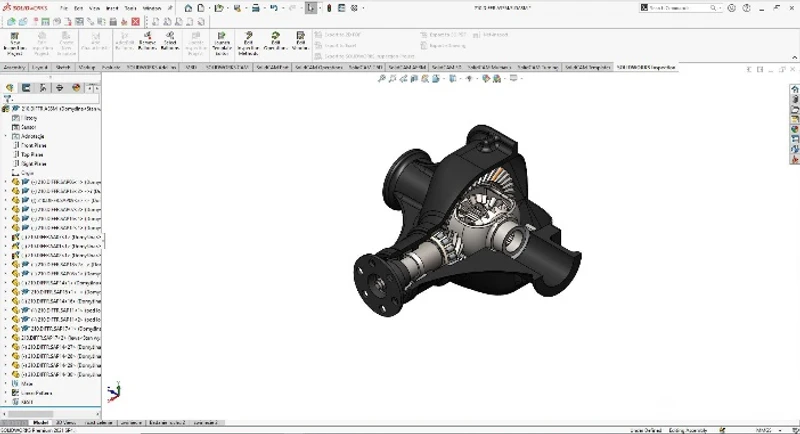Switch to the Evaluate ribbon tab
Viewport: 800px width, 434px height.
(x=111, y=67)
